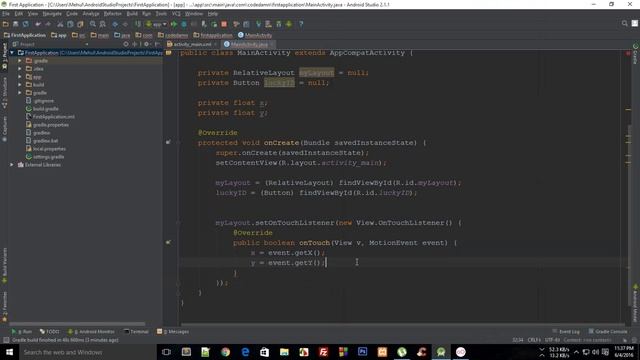640x360 pixels.
Task: Open the Messages tool window
Action: click(173, 331)
